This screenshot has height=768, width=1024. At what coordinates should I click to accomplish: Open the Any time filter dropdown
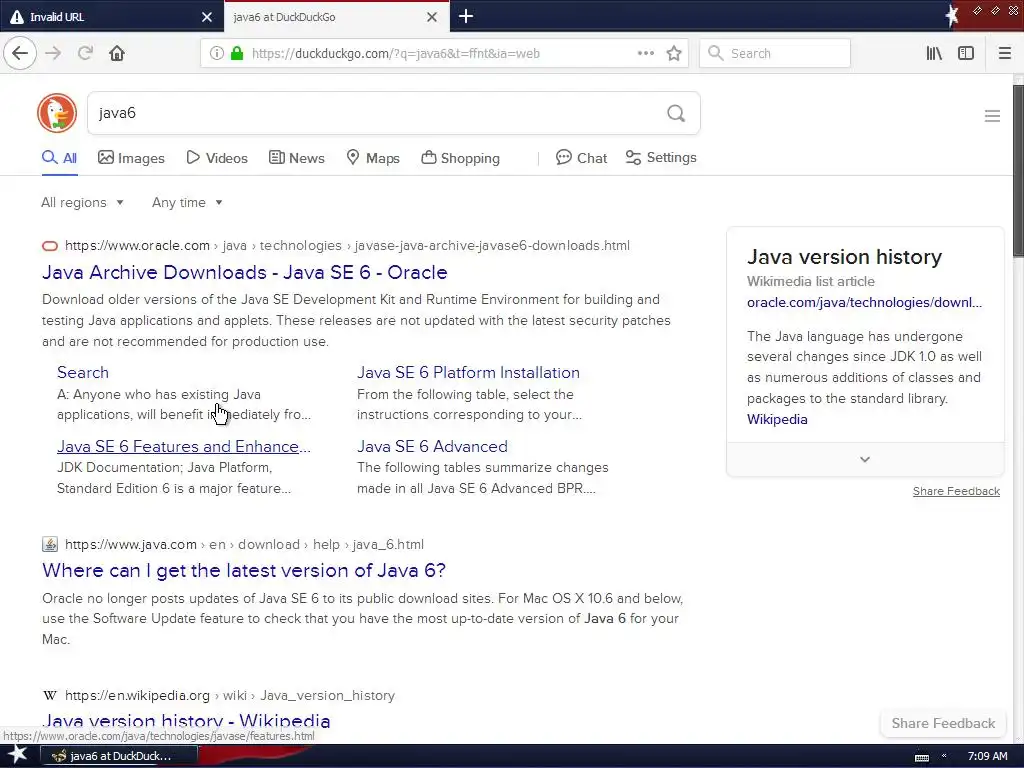coord(187,202)
